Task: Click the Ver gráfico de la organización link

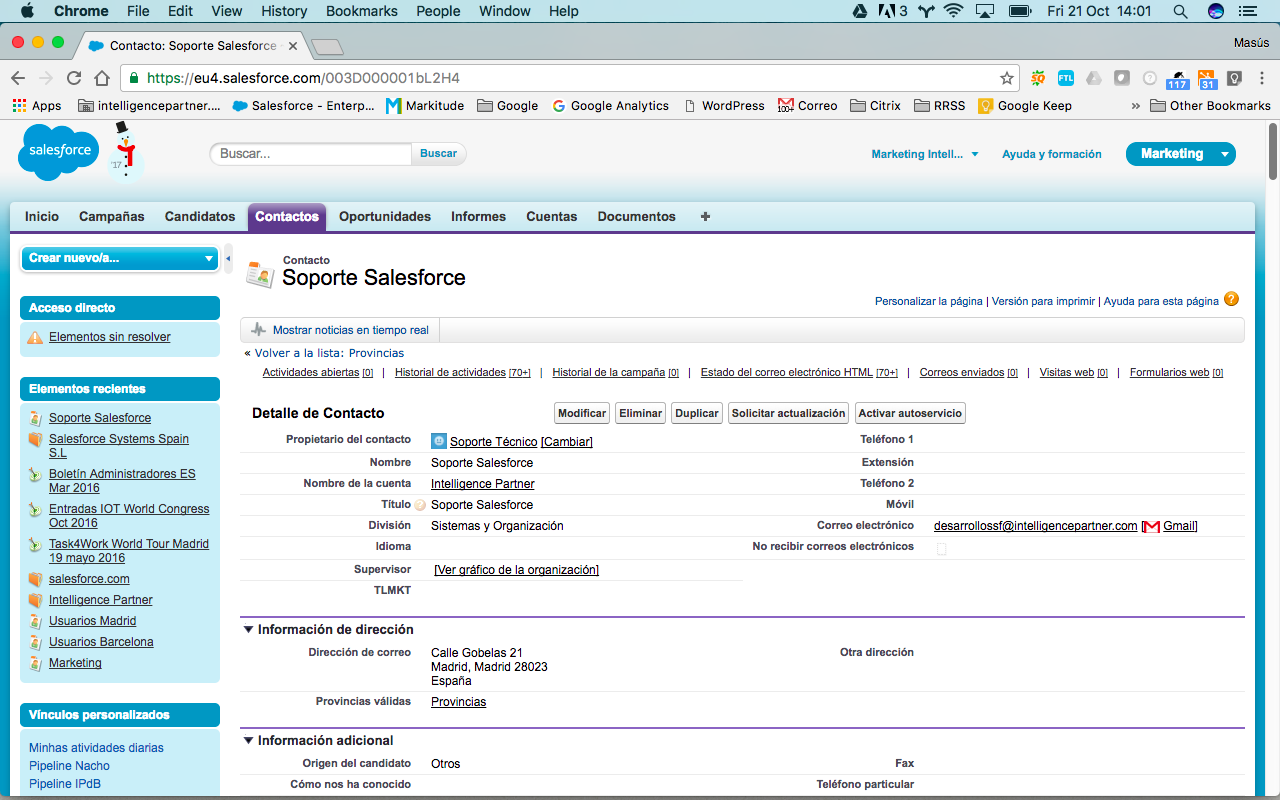Action: [516, 570]
